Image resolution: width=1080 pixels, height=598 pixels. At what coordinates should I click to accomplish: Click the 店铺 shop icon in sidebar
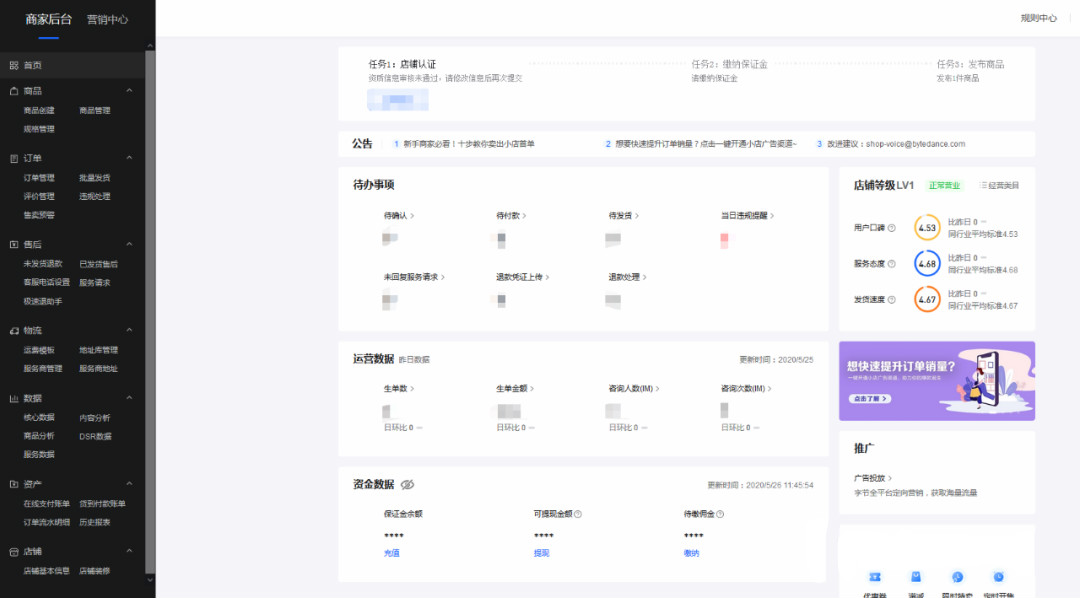(14, 551)
